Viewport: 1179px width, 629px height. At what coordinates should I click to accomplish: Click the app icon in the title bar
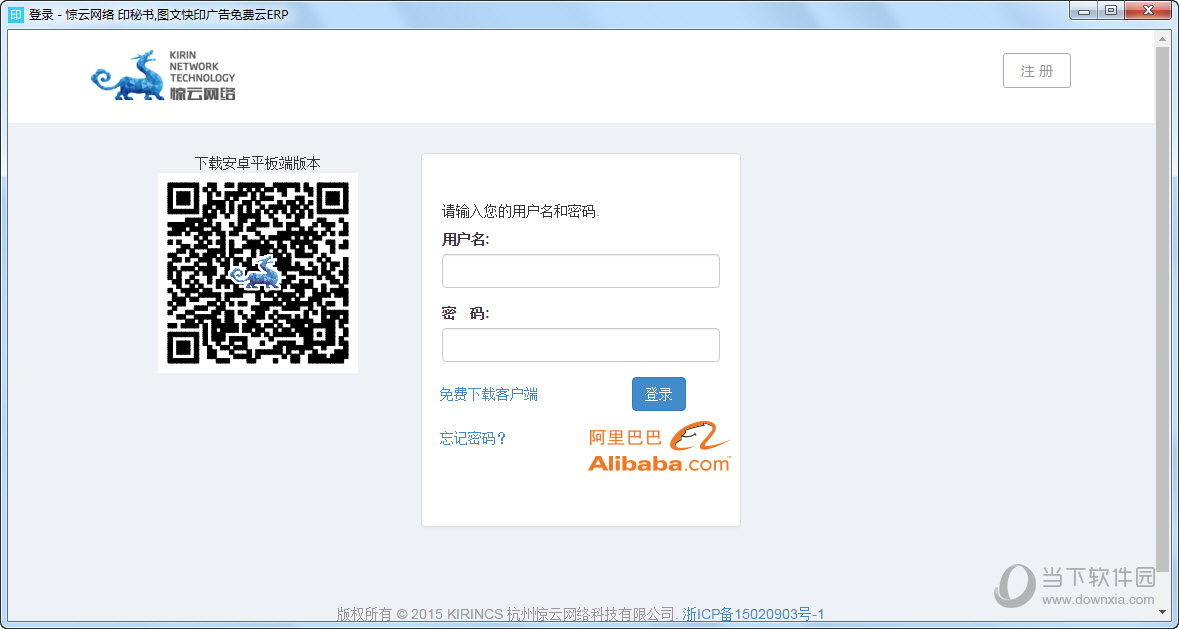[x=16, y=14]
